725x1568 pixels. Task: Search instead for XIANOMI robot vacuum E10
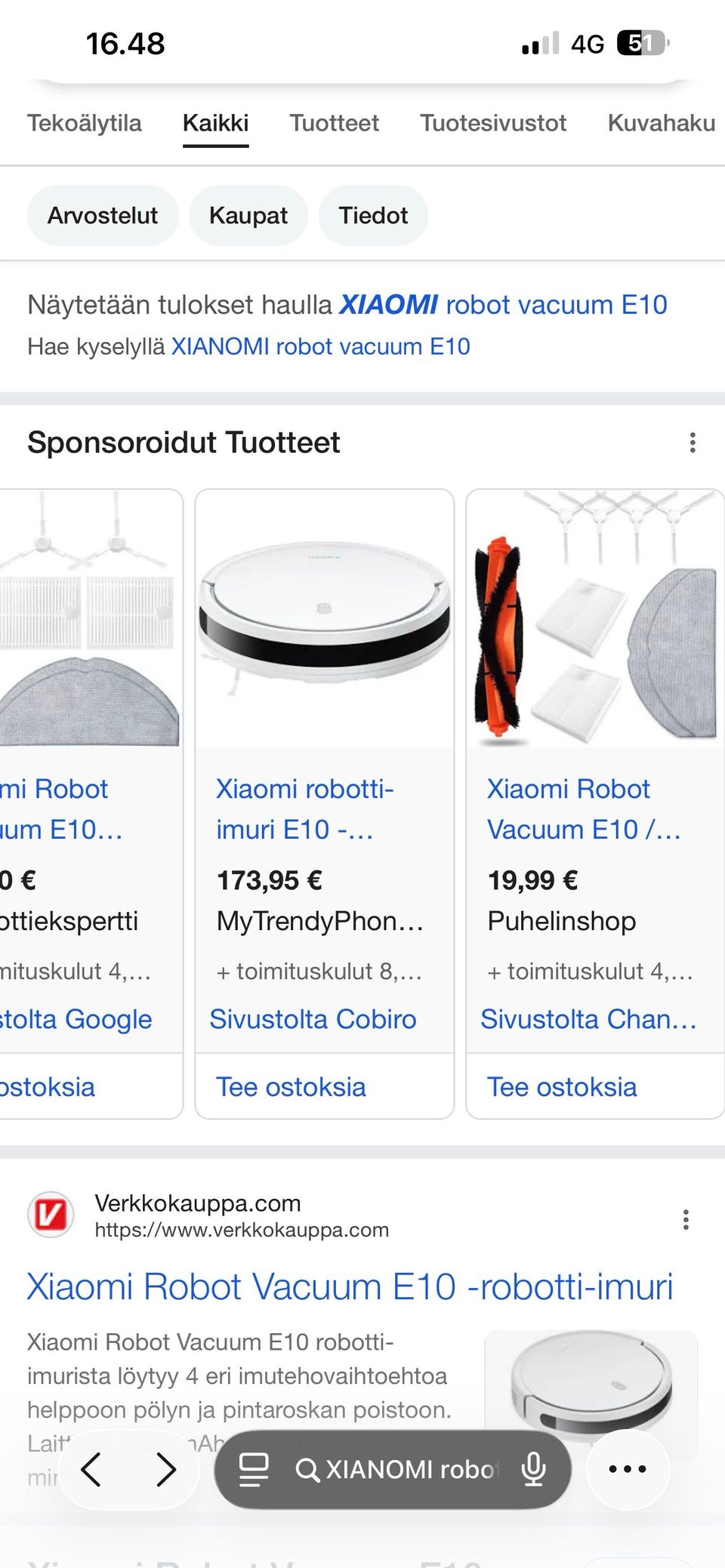click(x=321, y=347)
